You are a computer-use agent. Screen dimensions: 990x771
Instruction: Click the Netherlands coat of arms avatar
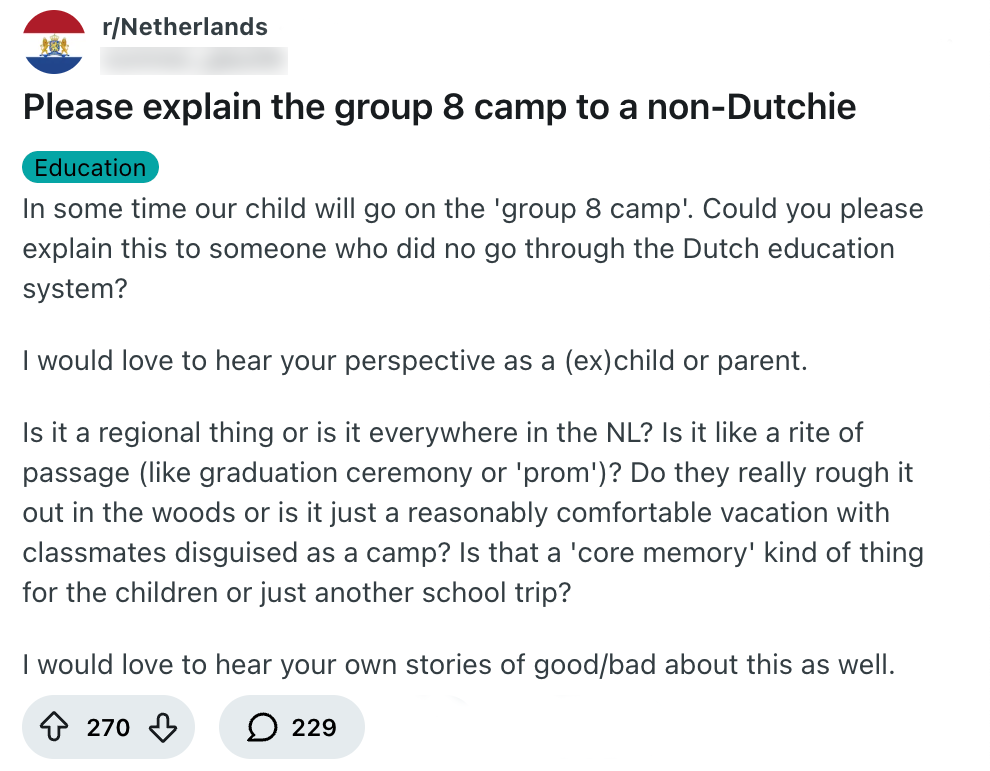(55, 42)
